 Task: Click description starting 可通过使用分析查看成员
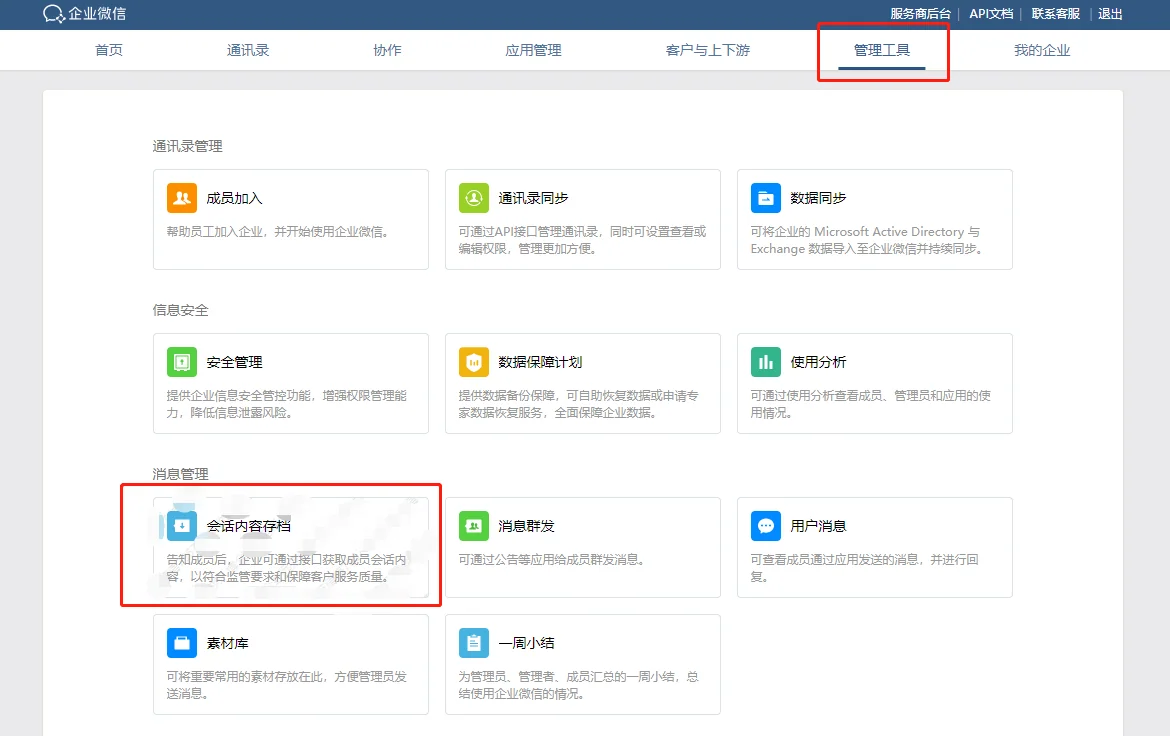tap(870, 404)
